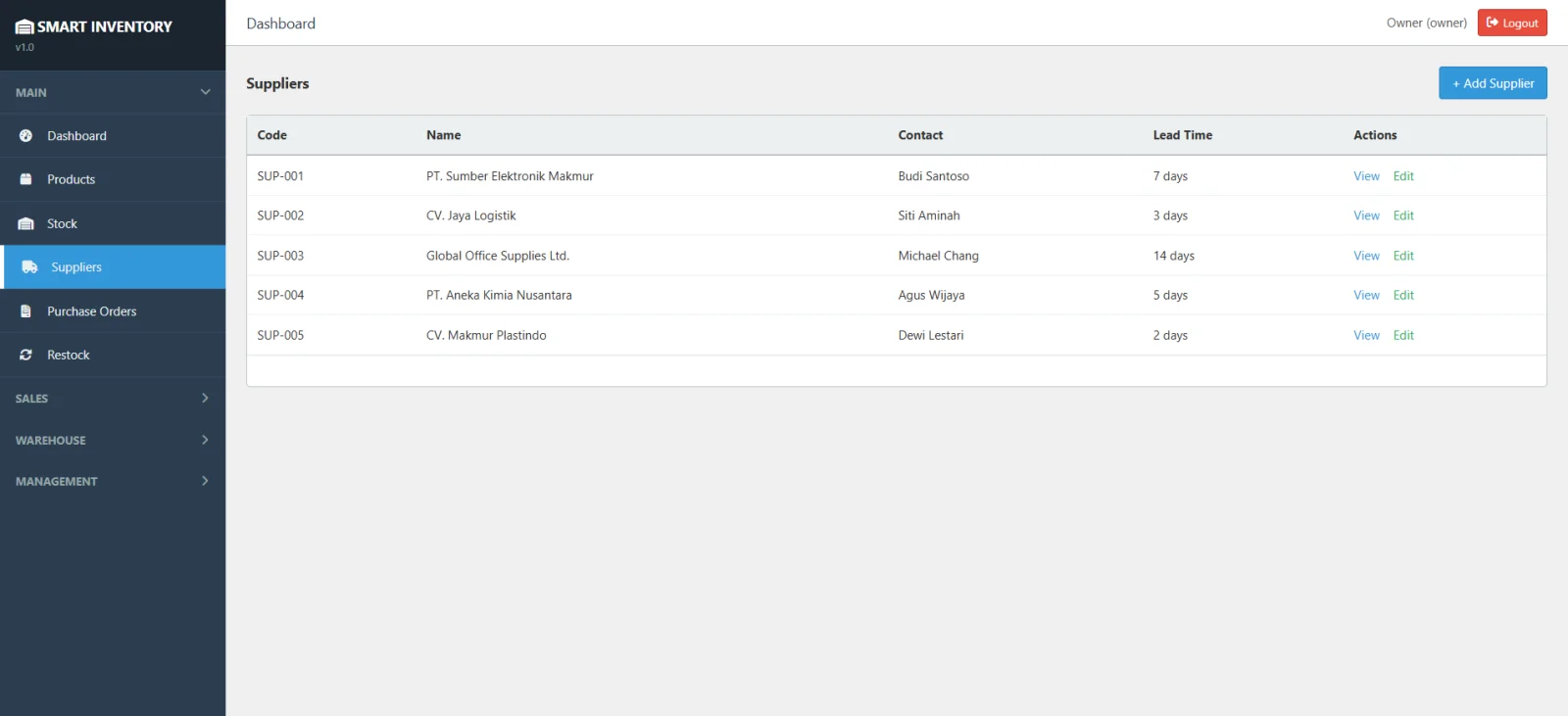
Task: Click the Smart Inventory logo icon
Action: 24,27
